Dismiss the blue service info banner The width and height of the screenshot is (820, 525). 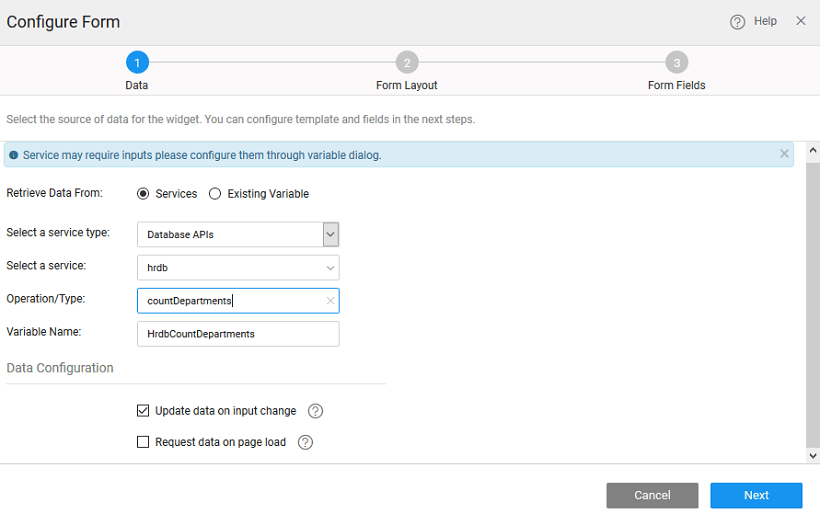point(784,154)
